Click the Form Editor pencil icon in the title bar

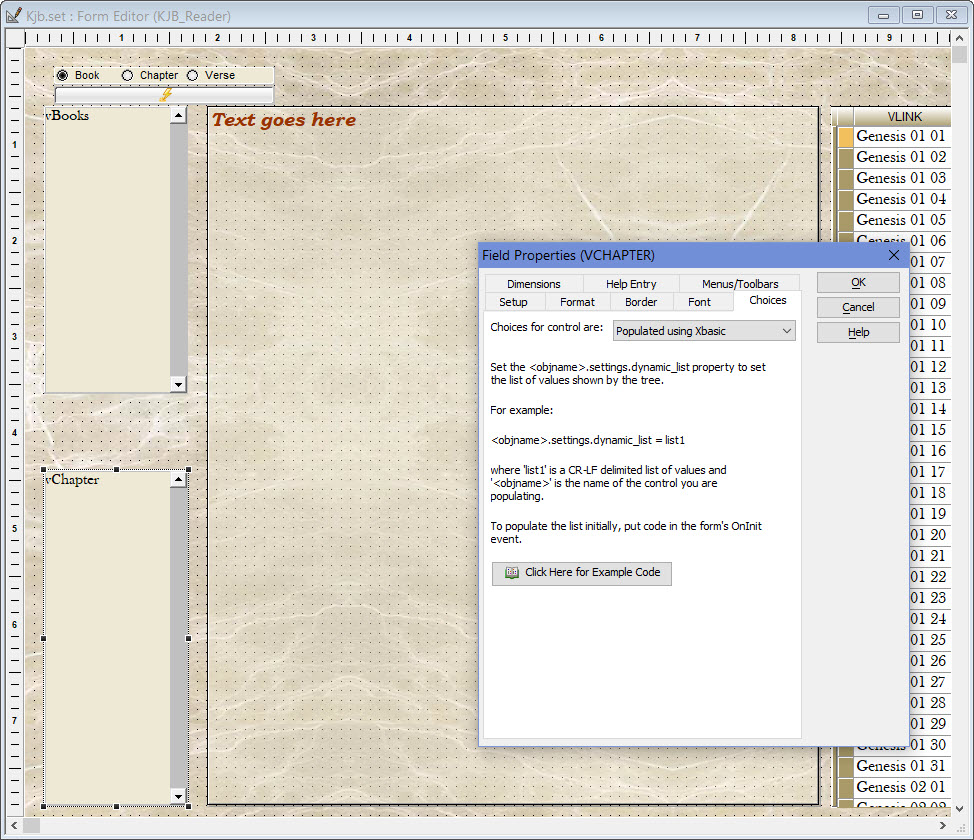pyautogui.click(x=14, y=14)
